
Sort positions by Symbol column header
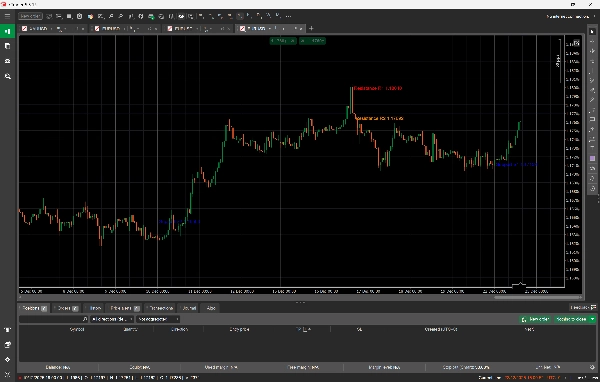pos(77,330)
